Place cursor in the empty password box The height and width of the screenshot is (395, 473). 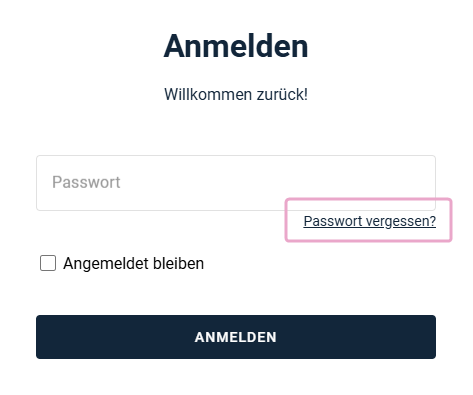236,183
